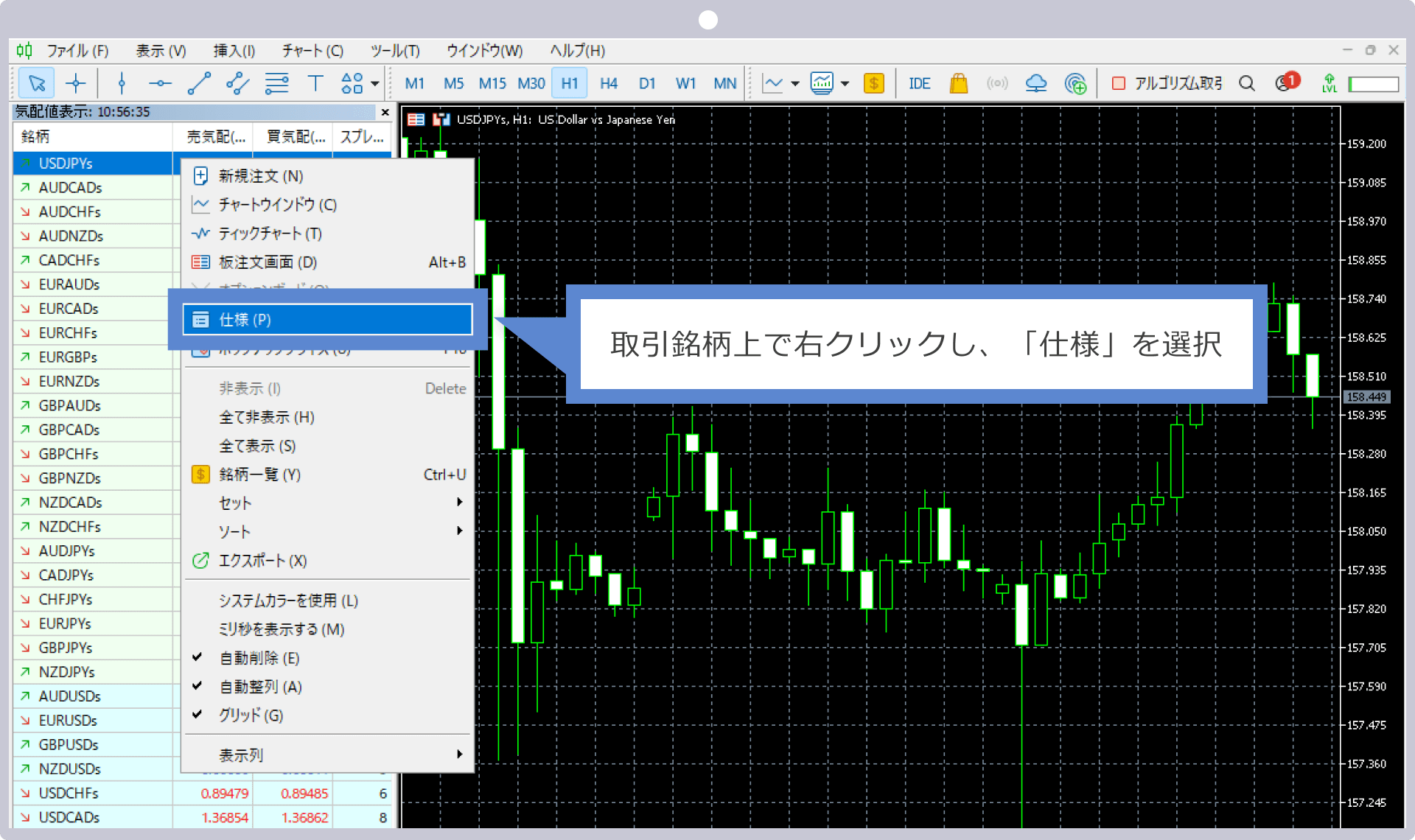This screenshot has height=840, width=1415.
Task: Click the depth of market icon on chart
Action: [416, 119]
